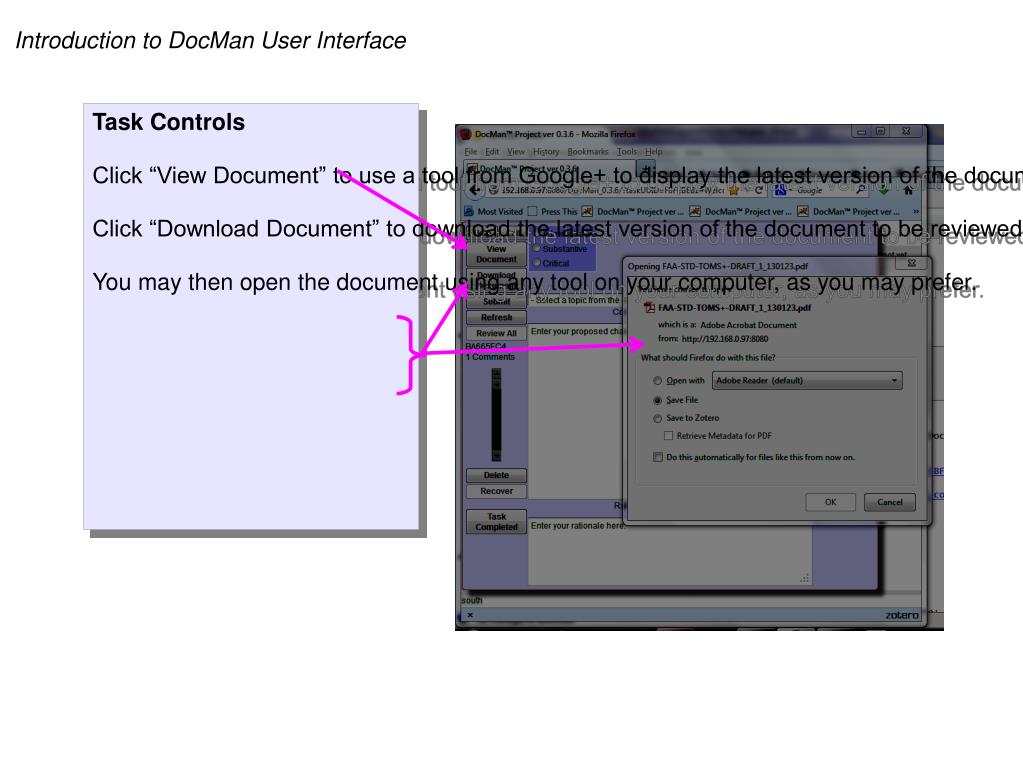Viewport: 1023px width, 767px height.
Task: Click the "http://192.168.0.97:8080" source text
Action: pyautogui.click(x=724, y=339)
